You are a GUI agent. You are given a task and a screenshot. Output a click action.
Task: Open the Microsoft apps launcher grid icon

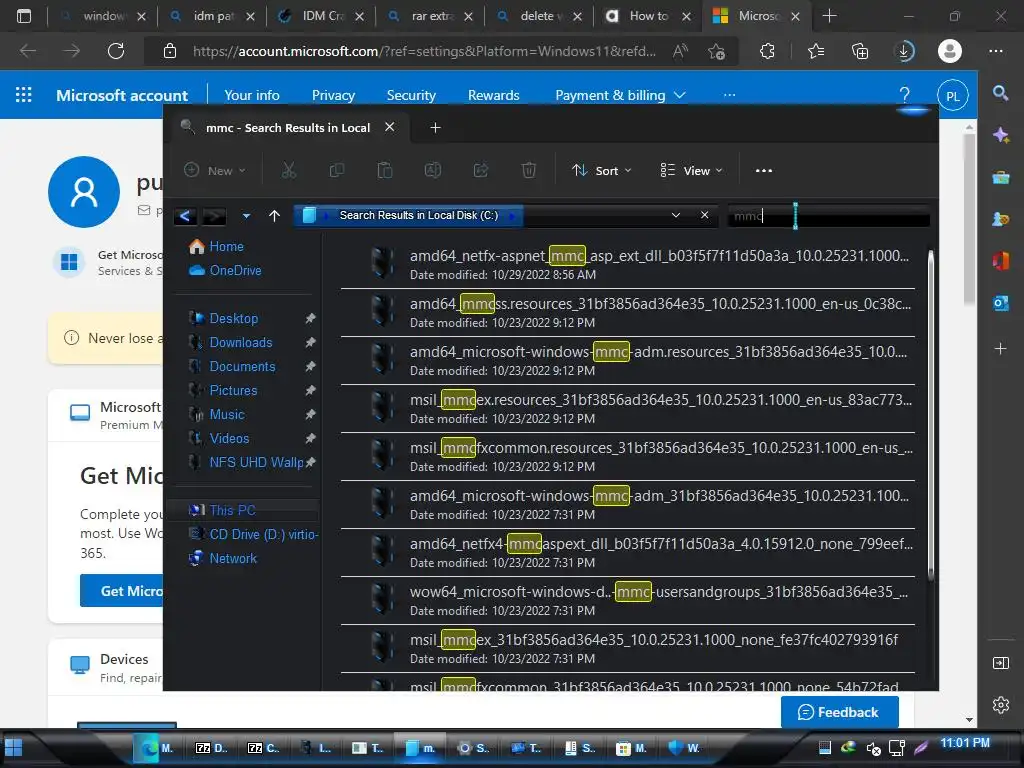(x=24, y=95)
